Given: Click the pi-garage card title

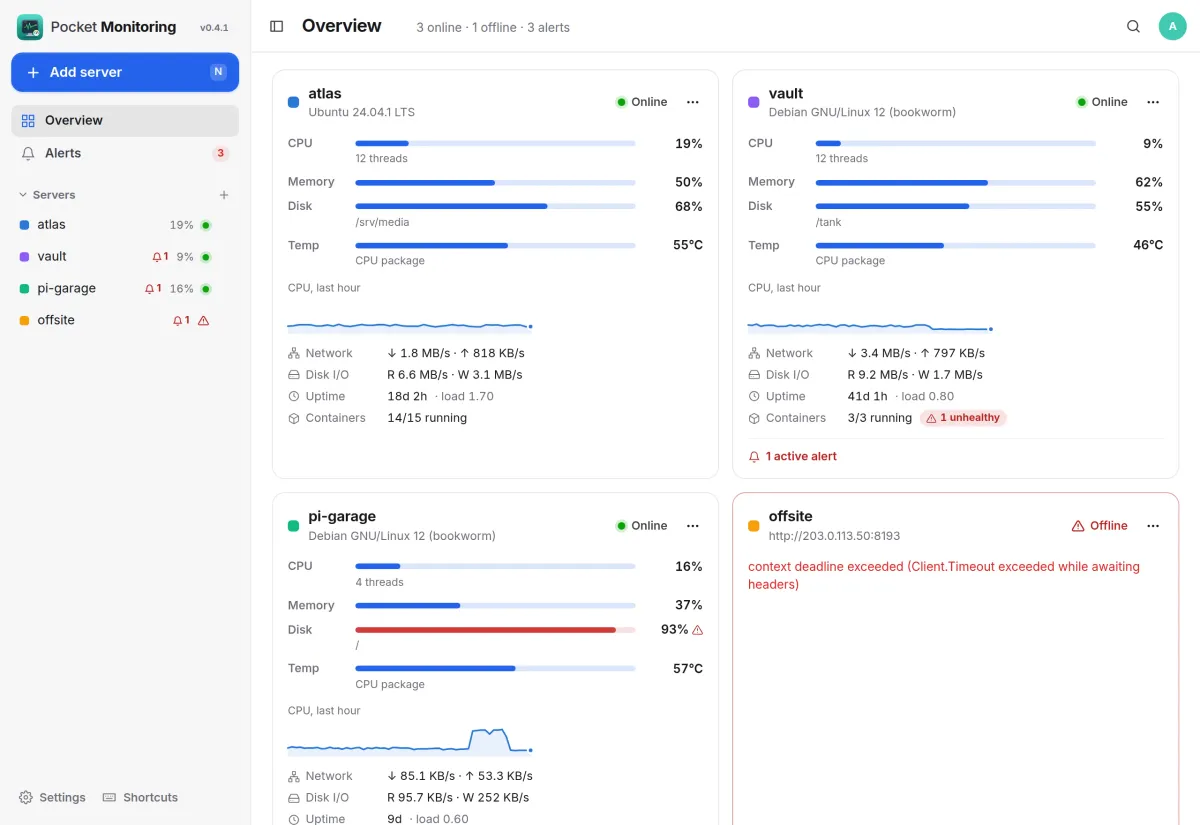Looking at the screenshot, I should click(x=342, y=516).
